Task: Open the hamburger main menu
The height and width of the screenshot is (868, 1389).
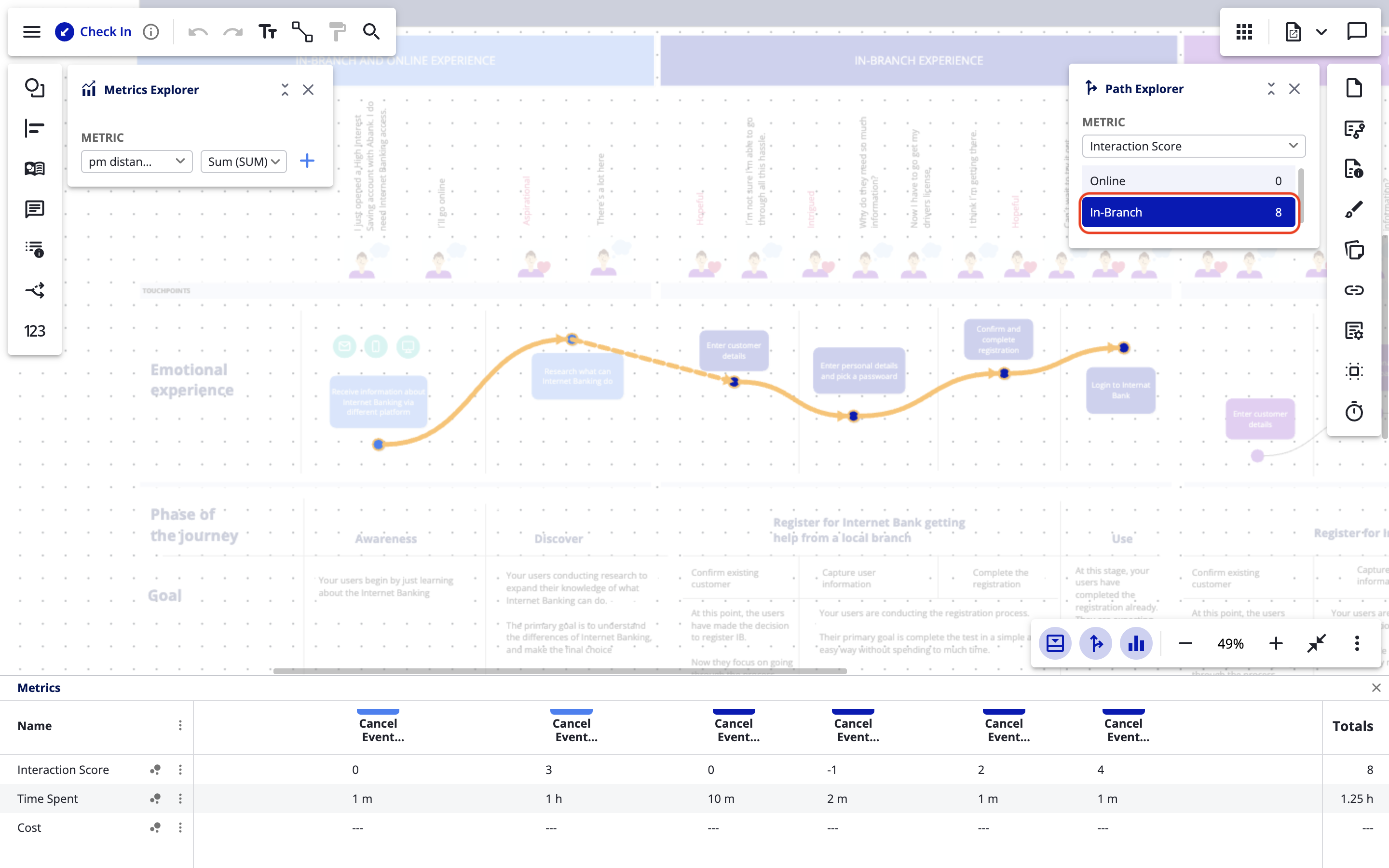Action: [x=31, y=31]
